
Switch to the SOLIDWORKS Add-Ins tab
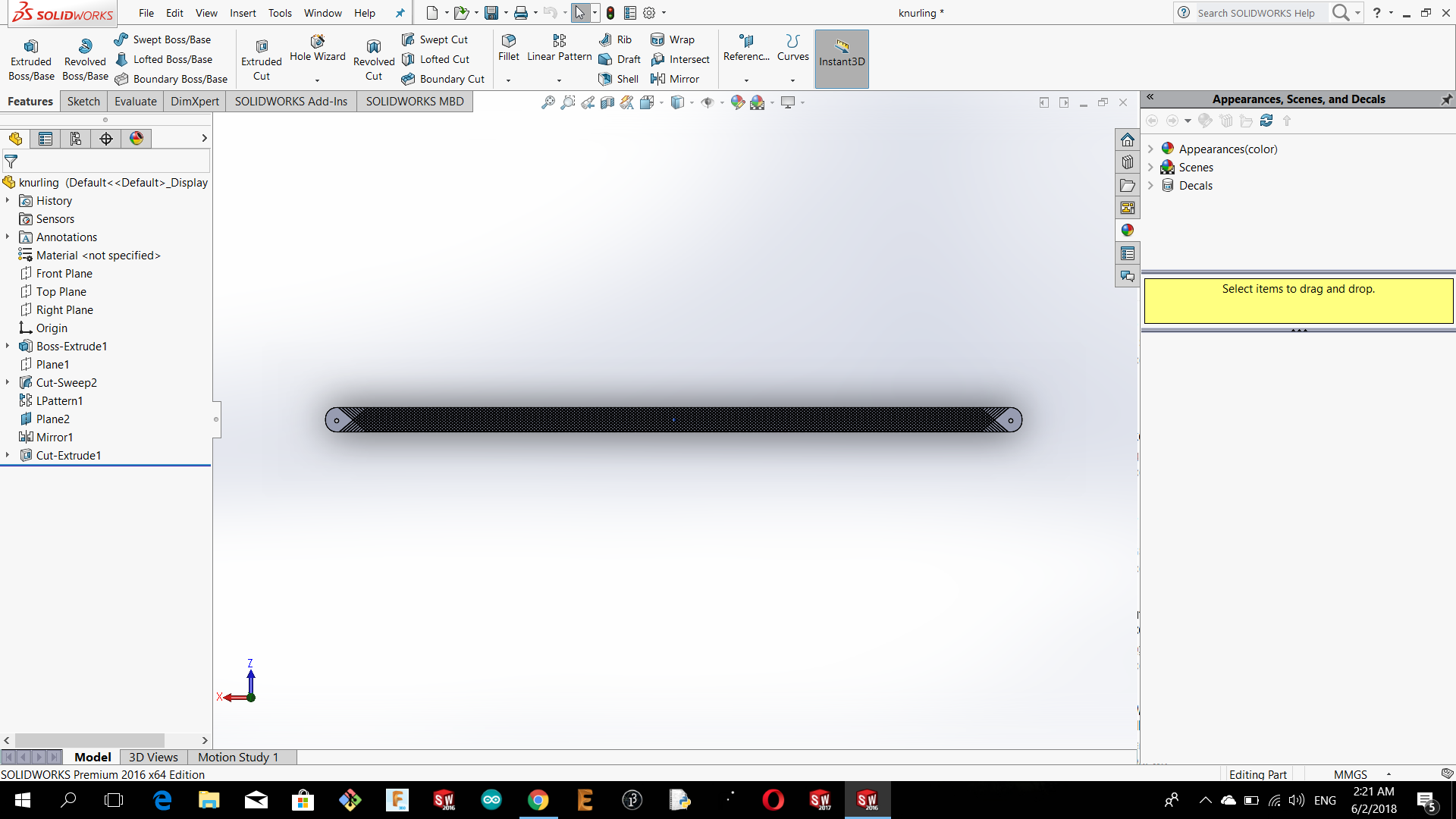pyautogui.click(x=291, y=102)
